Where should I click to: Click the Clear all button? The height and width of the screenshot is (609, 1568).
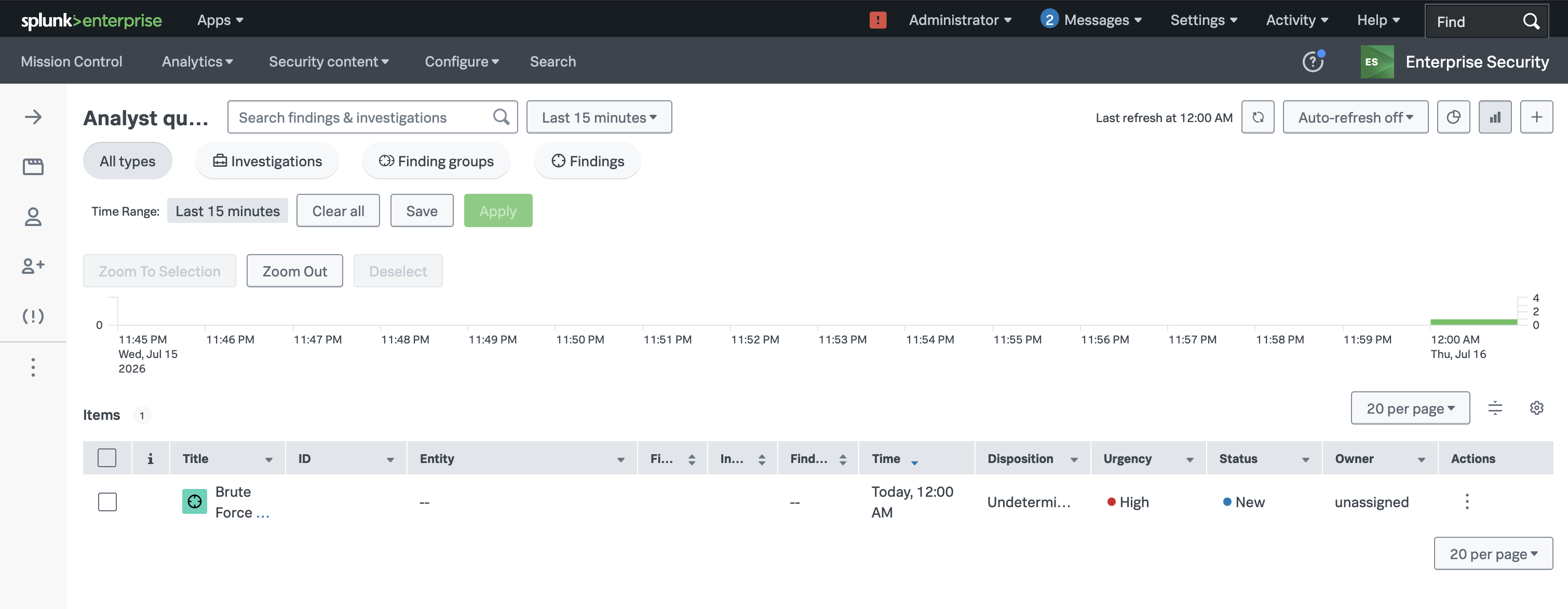pyautogui.click(x=338, y=211)
